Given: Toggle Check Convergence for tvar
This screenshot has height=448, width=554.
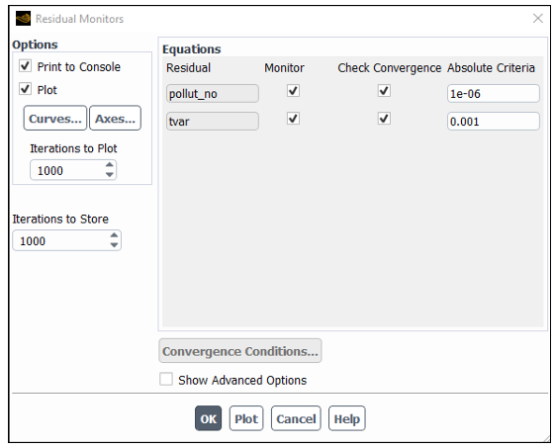Looking at the screenshot, I should point(384,119).
